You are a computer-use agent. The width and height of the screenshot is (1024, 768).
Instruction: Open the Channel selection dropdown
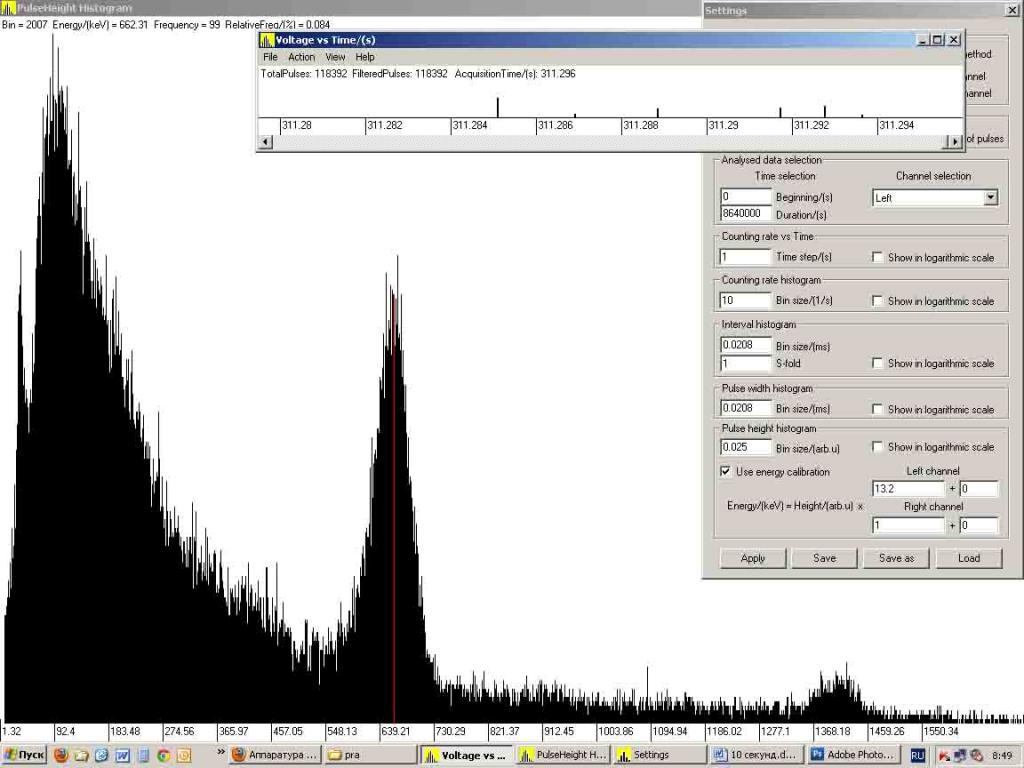click(x=990, y=198)
